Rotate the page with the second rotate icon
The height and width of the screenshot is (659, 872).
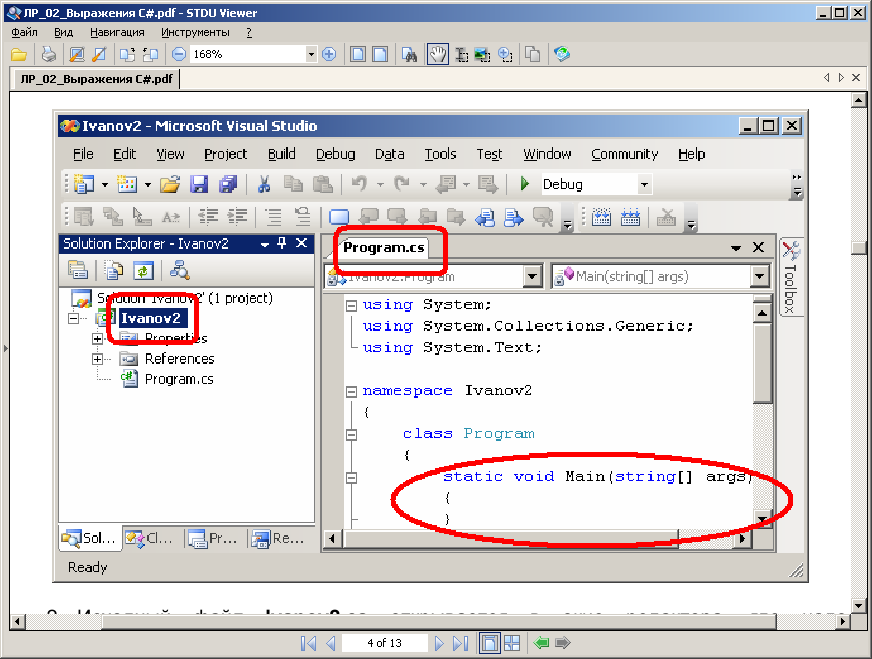150,54
